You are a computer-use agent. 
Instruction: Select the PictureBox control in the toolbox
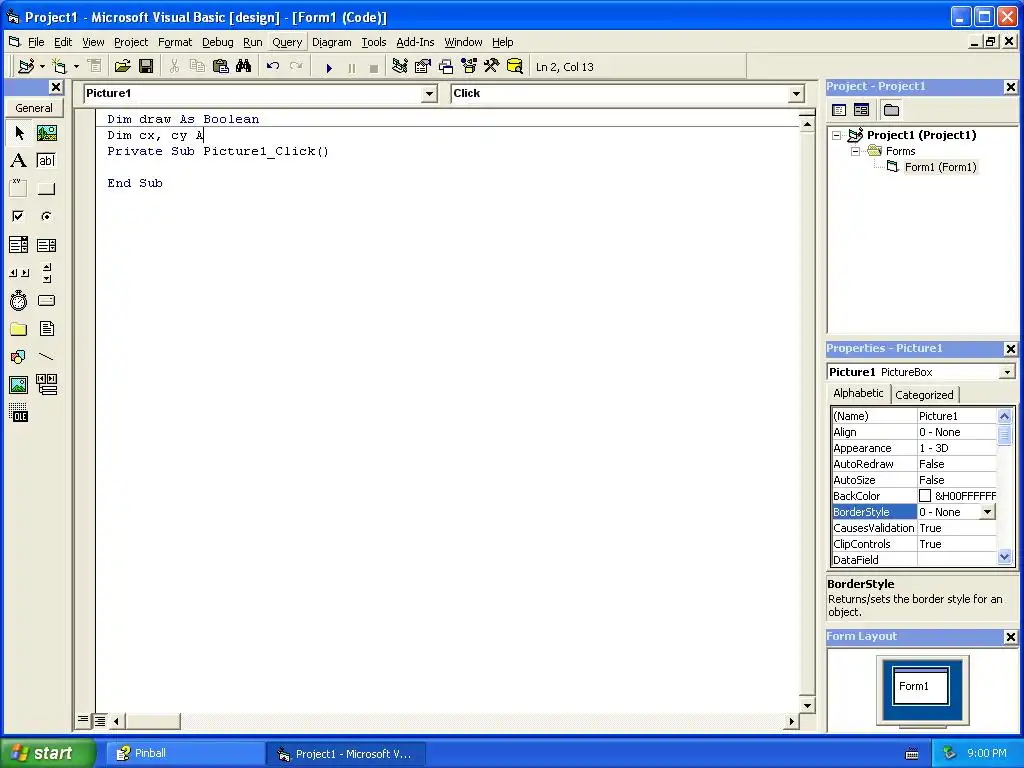46,133
